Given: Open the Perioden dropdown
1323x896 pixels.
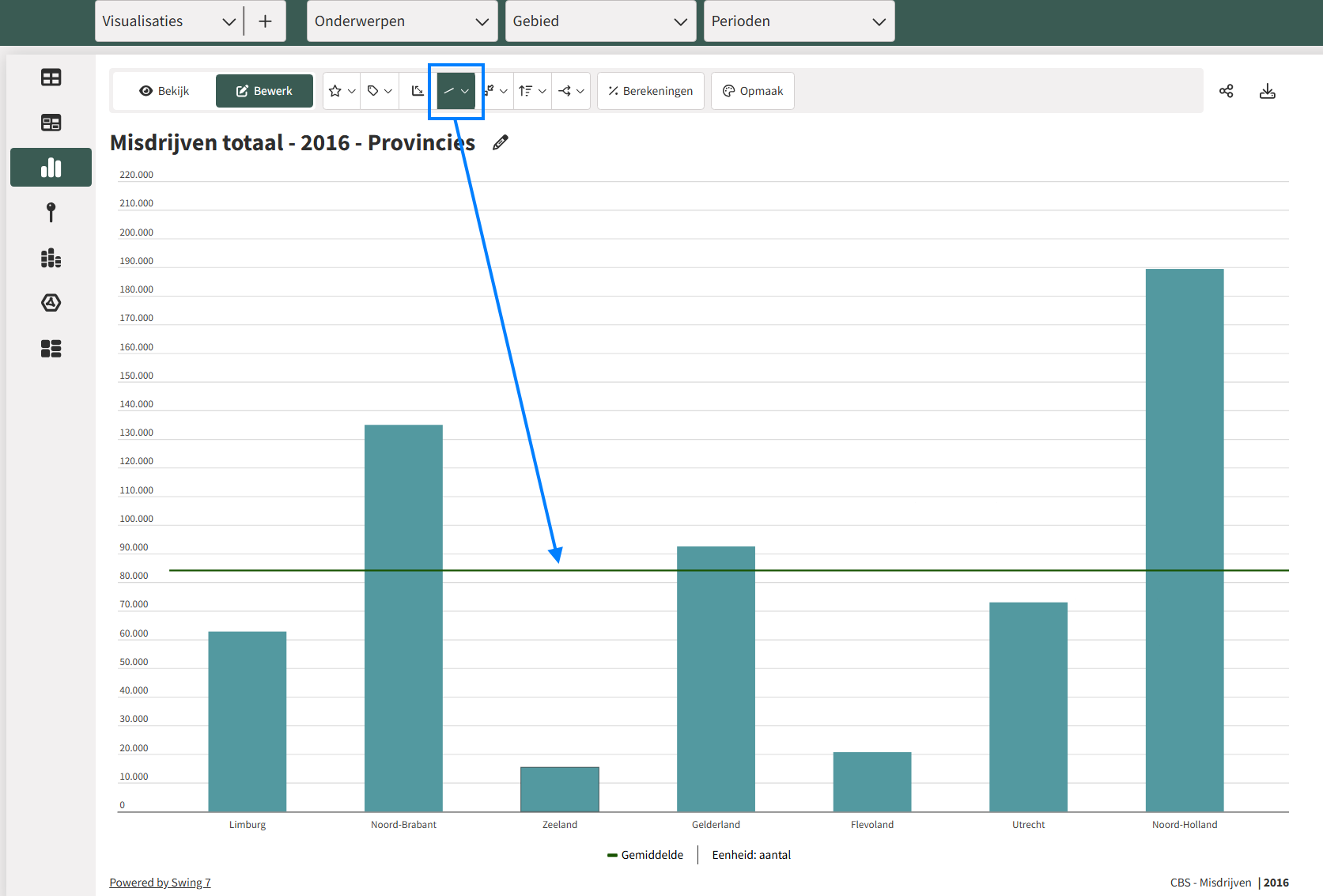Looking at the screenshot, I should coord(799,21).
